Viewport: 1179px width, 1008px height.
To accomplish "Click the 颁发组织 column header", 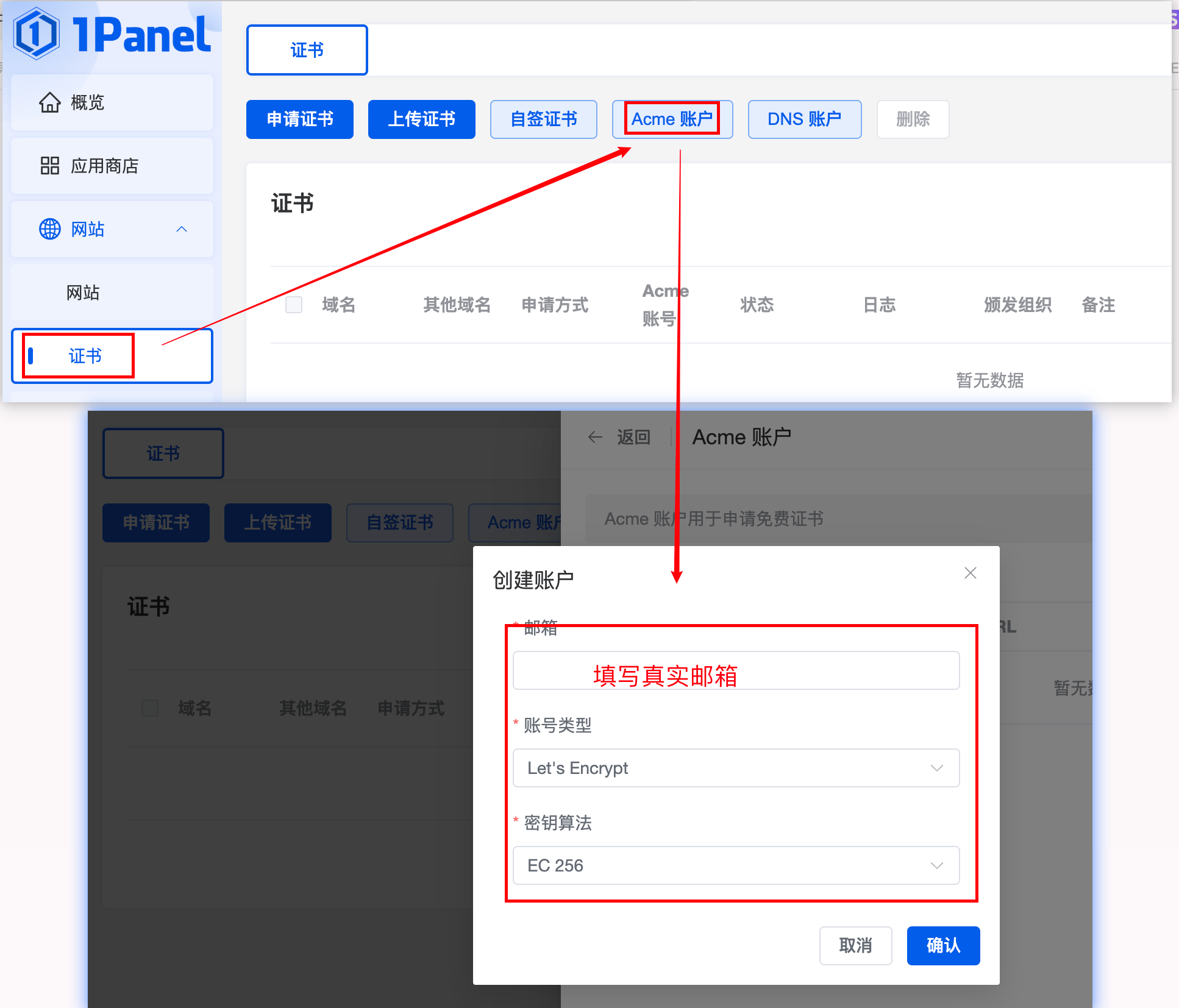I will coord(1018,305).
